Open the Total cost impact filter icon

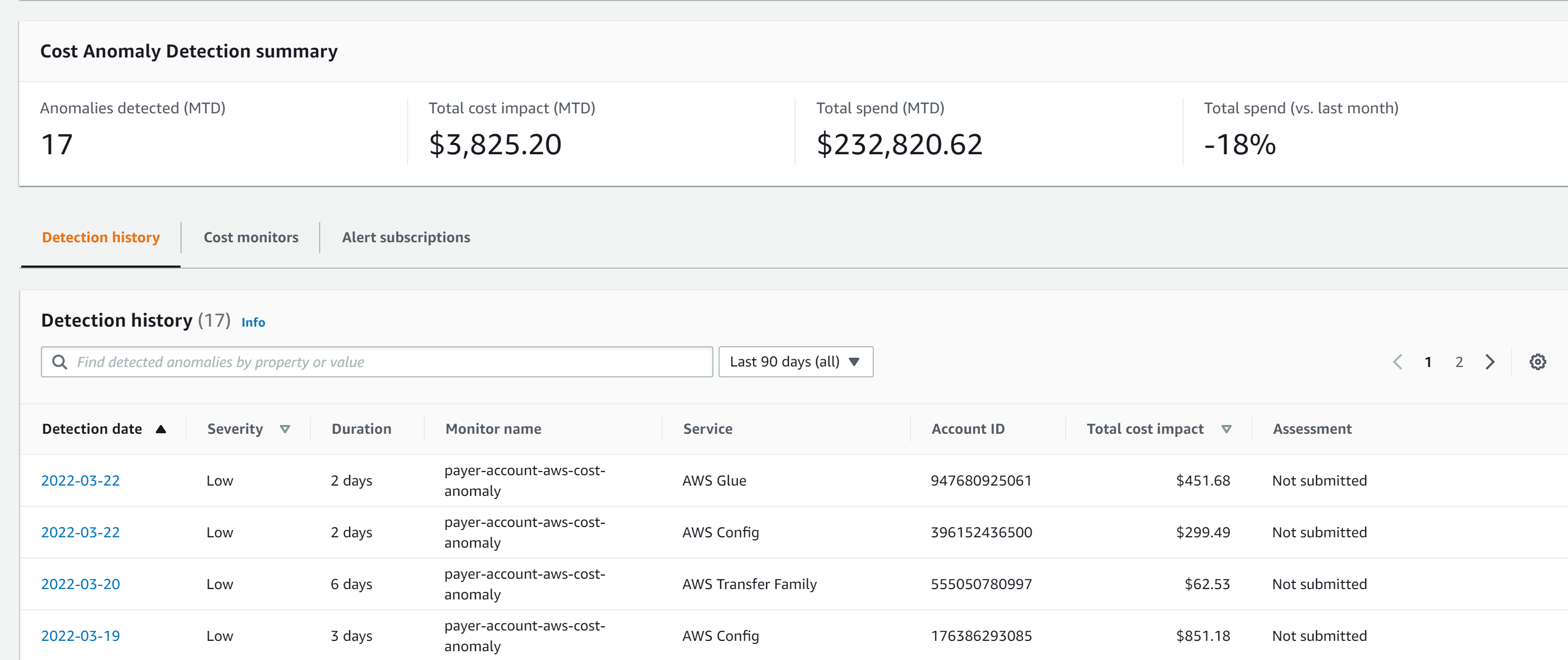(1227, 429)
